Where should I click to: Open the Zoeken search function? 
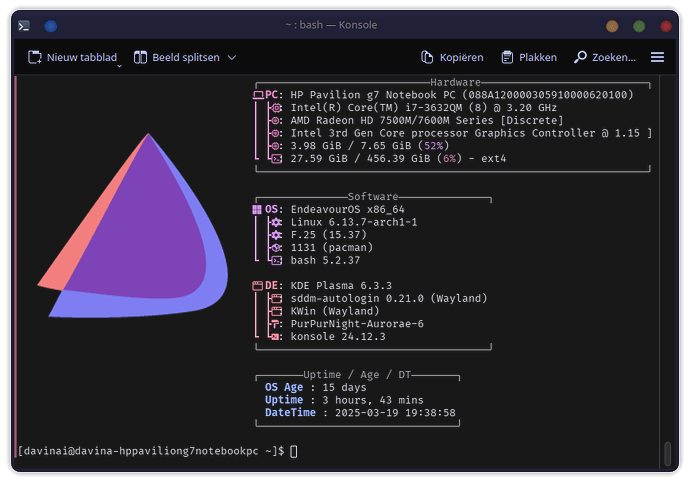605,57
